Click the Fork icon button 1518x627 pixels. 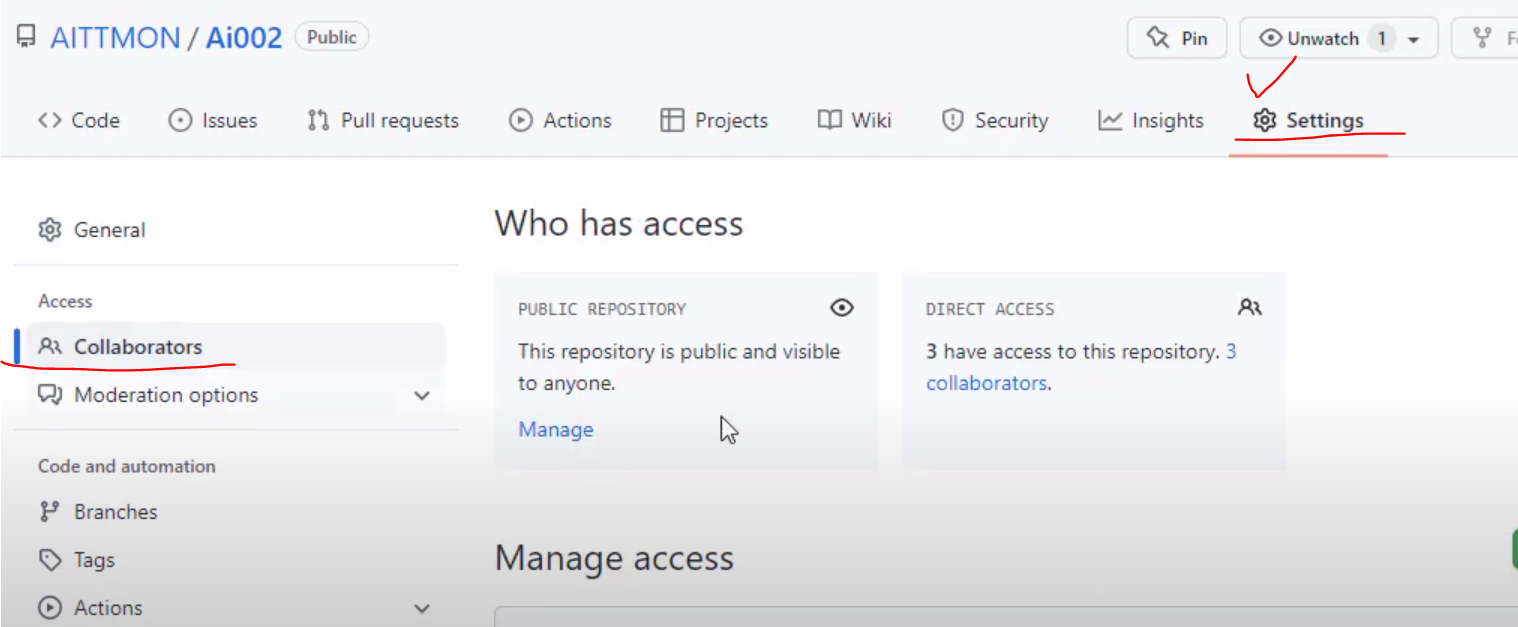point(1485,38)
